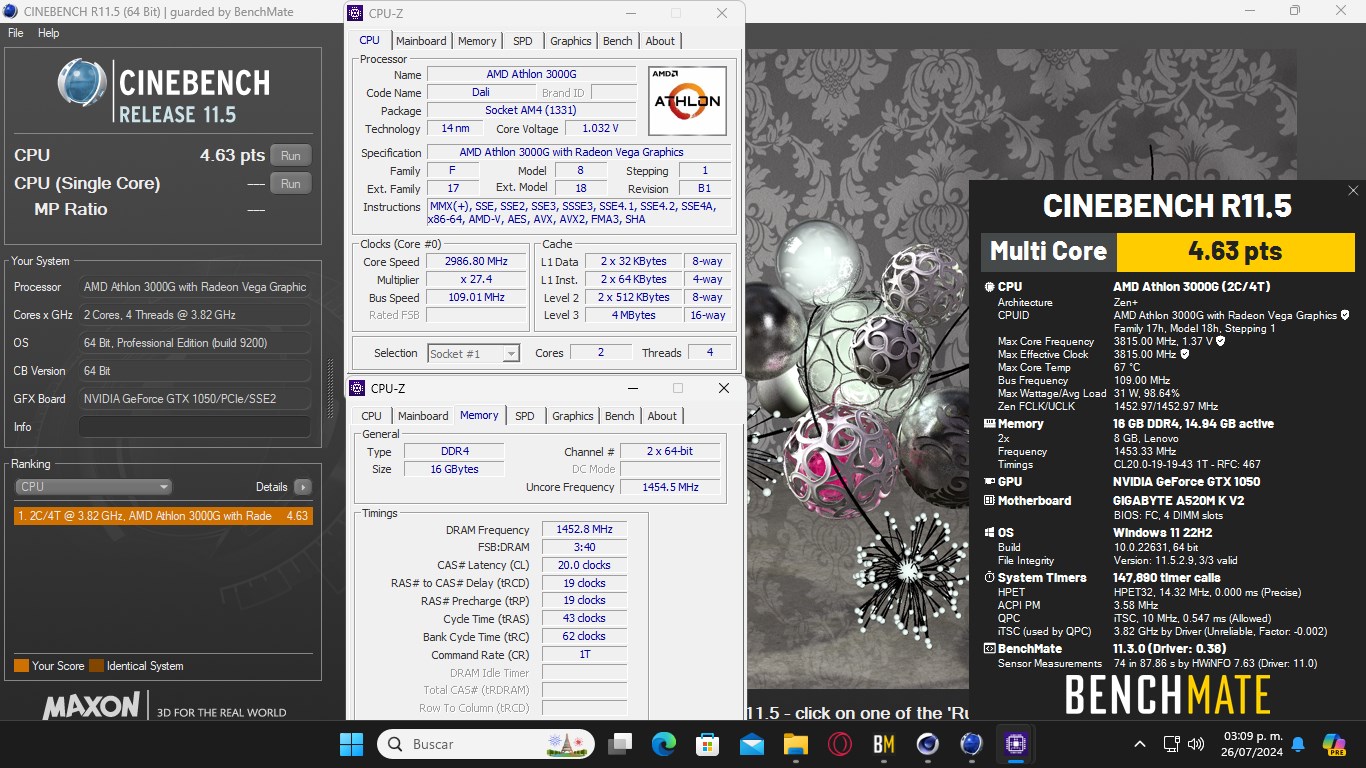Click the brown Identical System legend swatch

point(96,666)
